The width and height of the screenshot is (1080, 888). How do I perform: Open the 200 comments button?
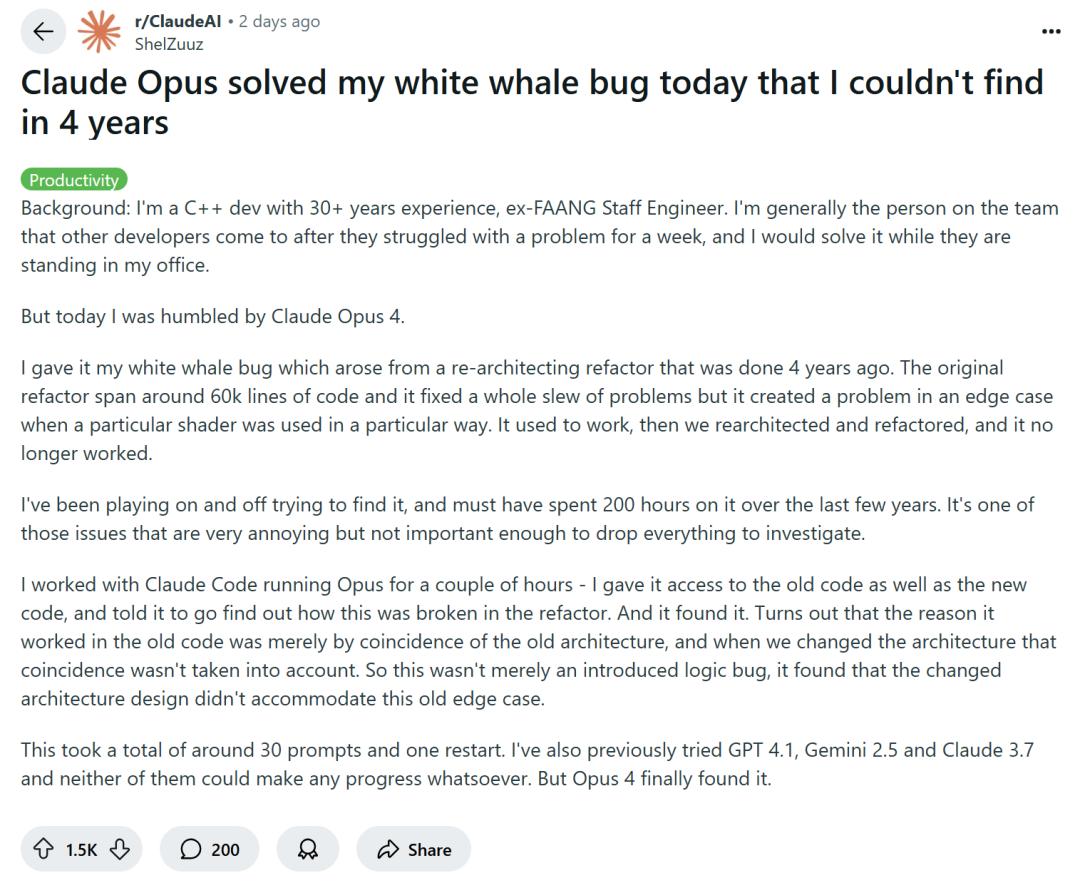click(209, 849)
